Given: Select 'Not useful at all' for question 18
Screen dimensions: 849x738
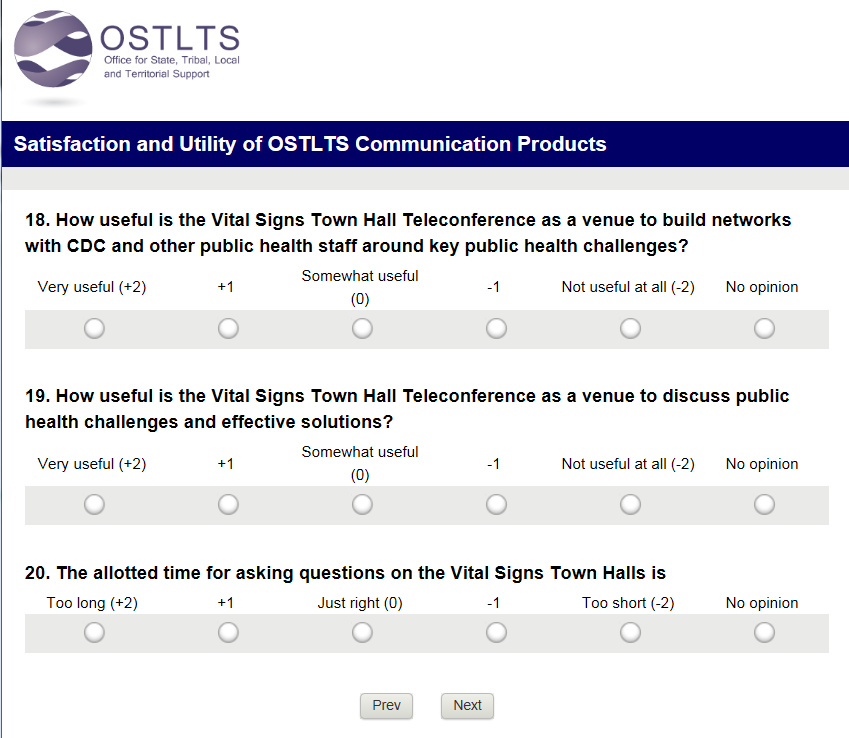Looking at the screenshot, I should (630, 328).
